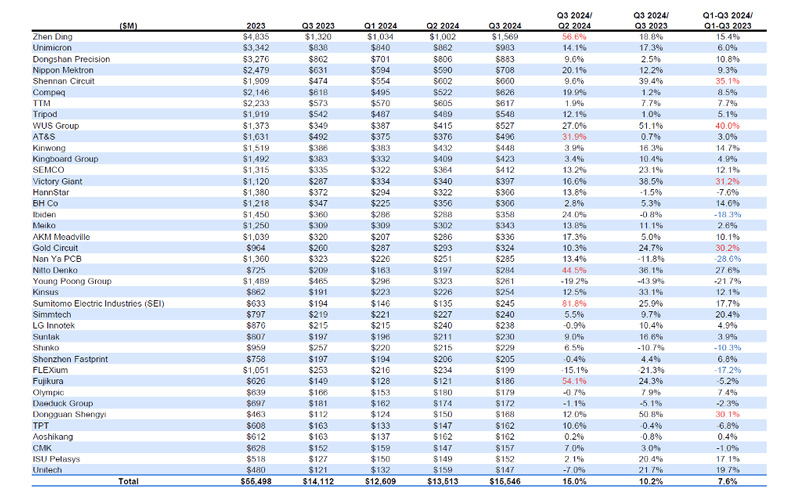
Task: Select the Shinko row name
Action: pyautogui.click(x=46, y=348)
